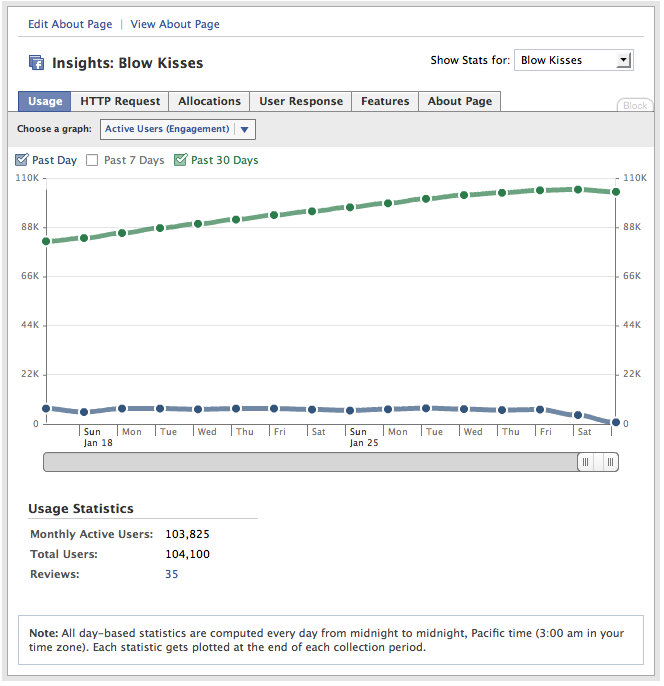This screenshot has width=664, height=686.
Task: Click the last blue data point at zero
Action: tap(615, 422)
